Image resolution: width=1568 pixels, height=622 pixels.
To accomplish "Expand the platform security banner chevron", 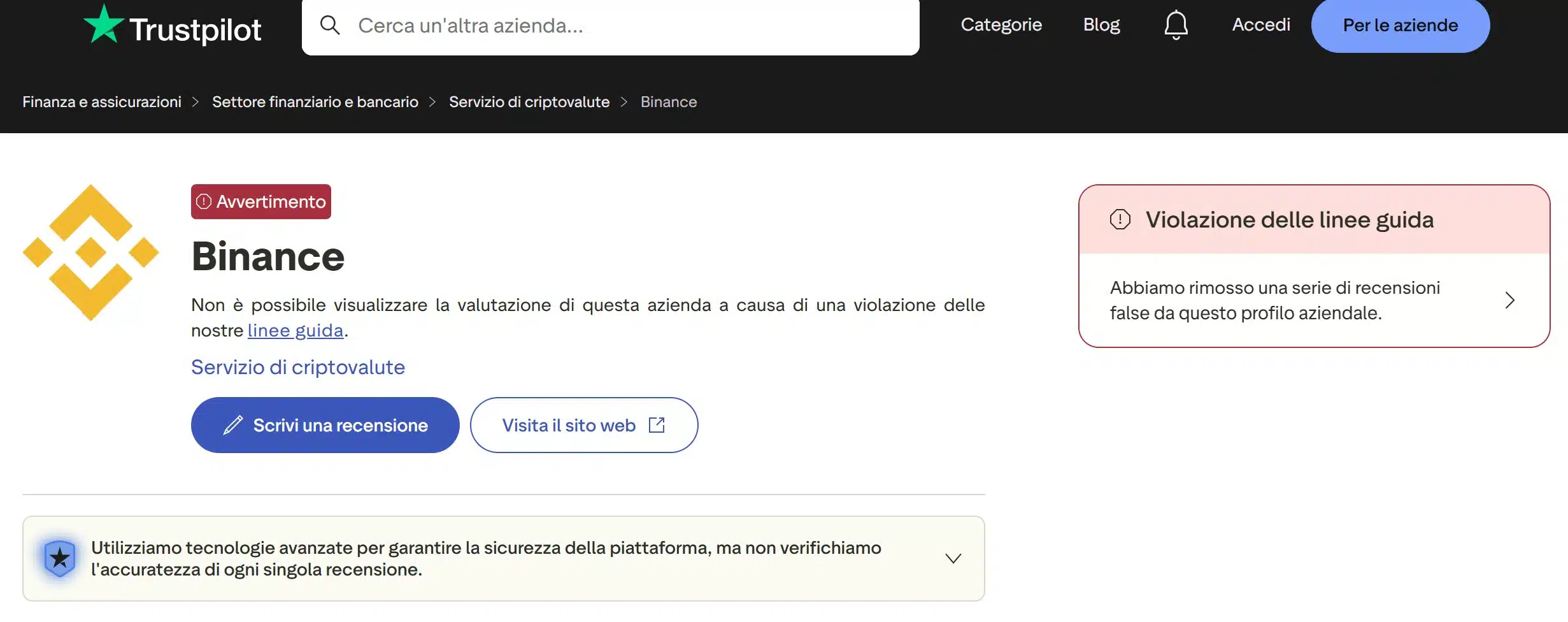I will 953,558.
